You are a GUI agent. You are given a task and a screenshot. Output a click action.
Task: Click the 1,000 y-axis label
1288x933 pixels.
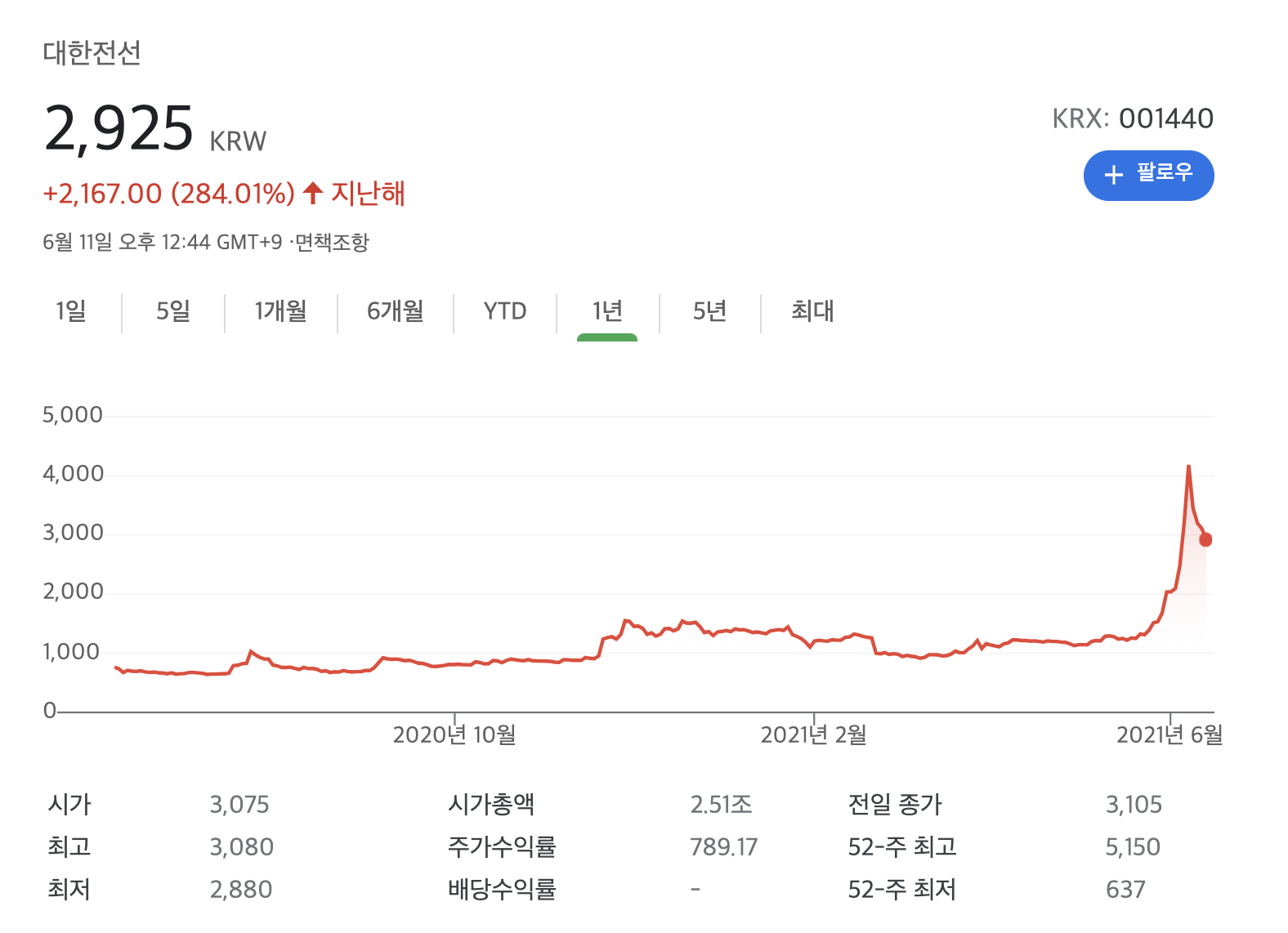[71, 652]
